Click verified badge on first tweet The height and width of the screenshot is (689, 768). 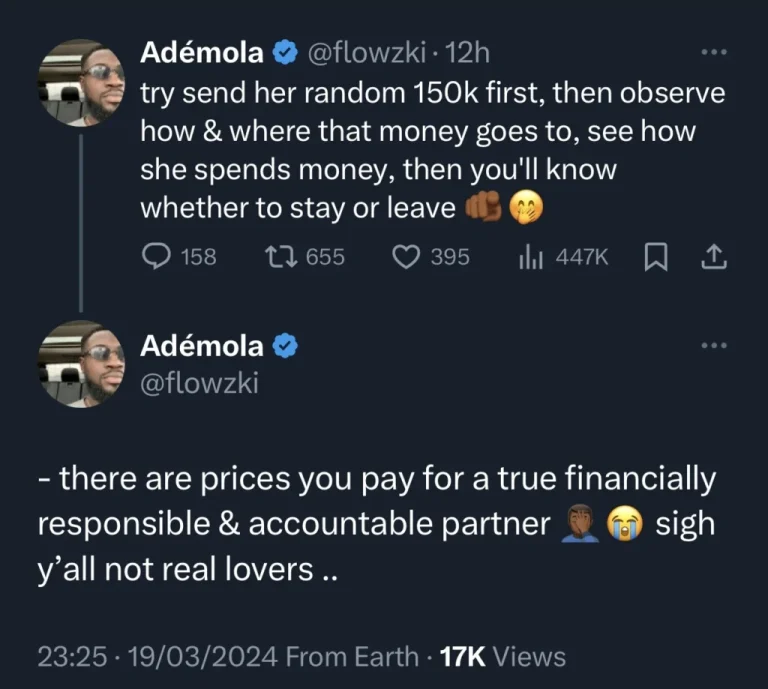point(284,52)
